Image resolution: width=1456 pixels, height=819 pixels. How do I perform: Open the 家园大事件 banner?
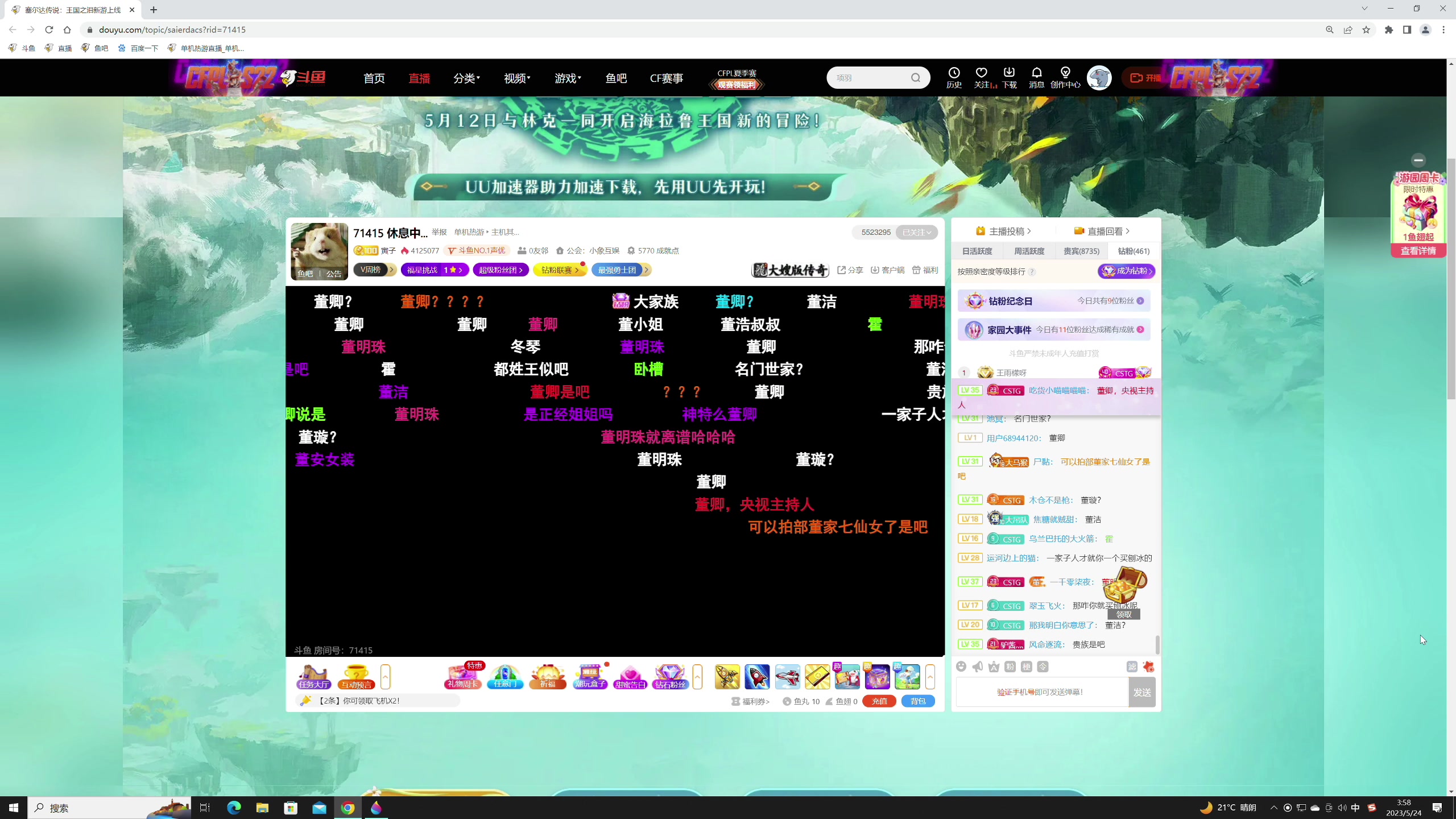(x=1054, y=330)
